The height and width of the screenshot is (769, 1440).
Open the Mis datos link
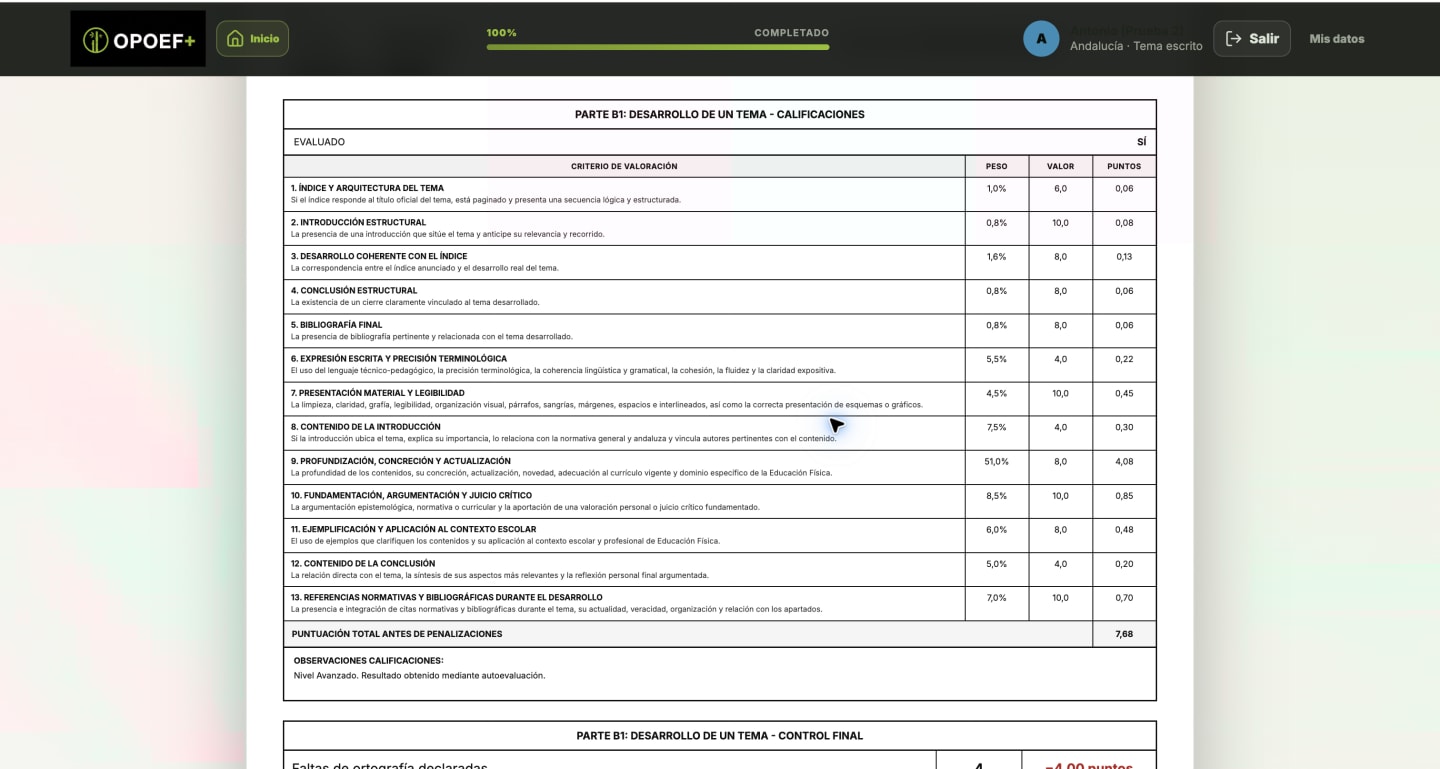[1337, 39]
